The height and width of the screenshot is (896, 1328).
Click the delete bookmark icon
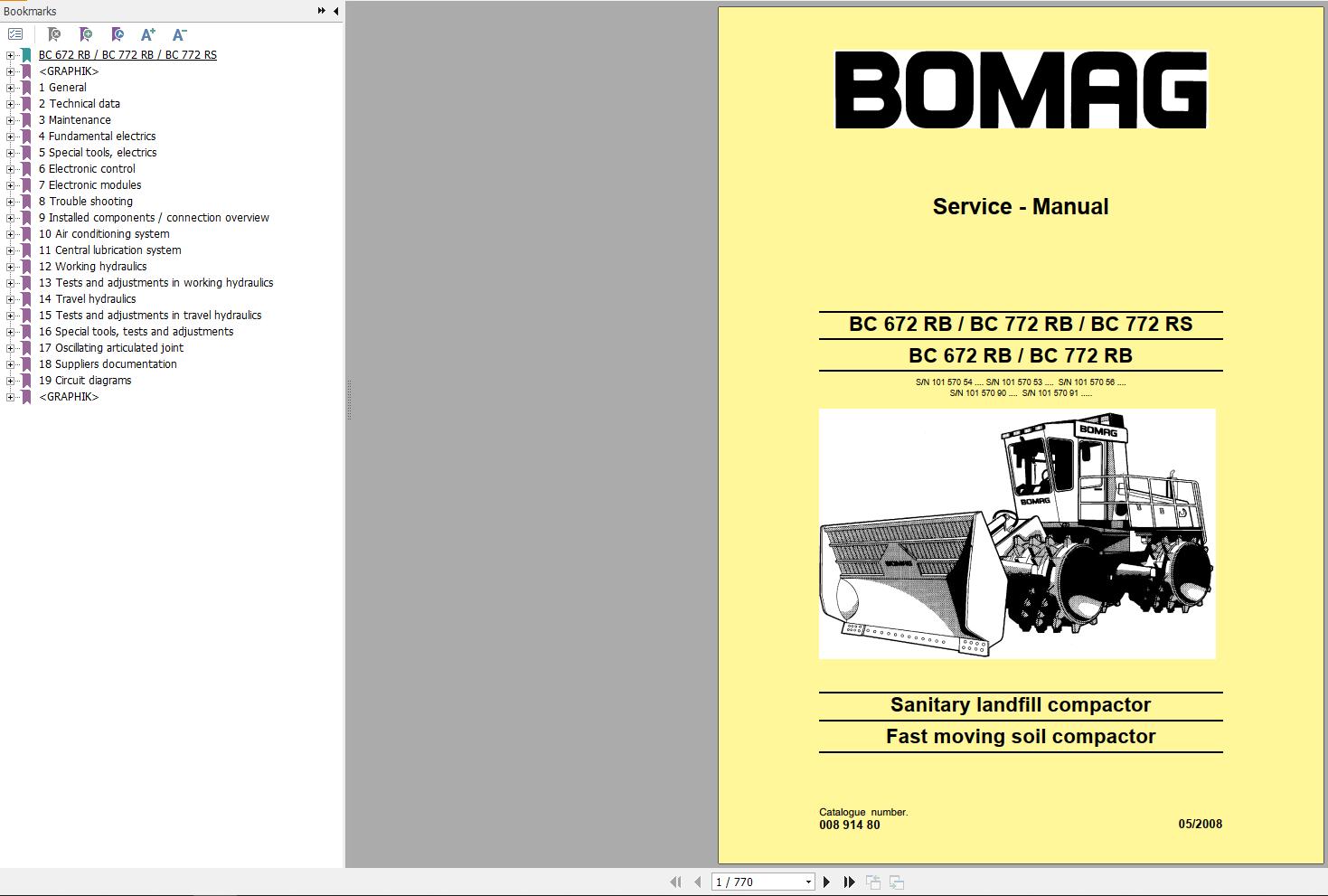point(54,34)
